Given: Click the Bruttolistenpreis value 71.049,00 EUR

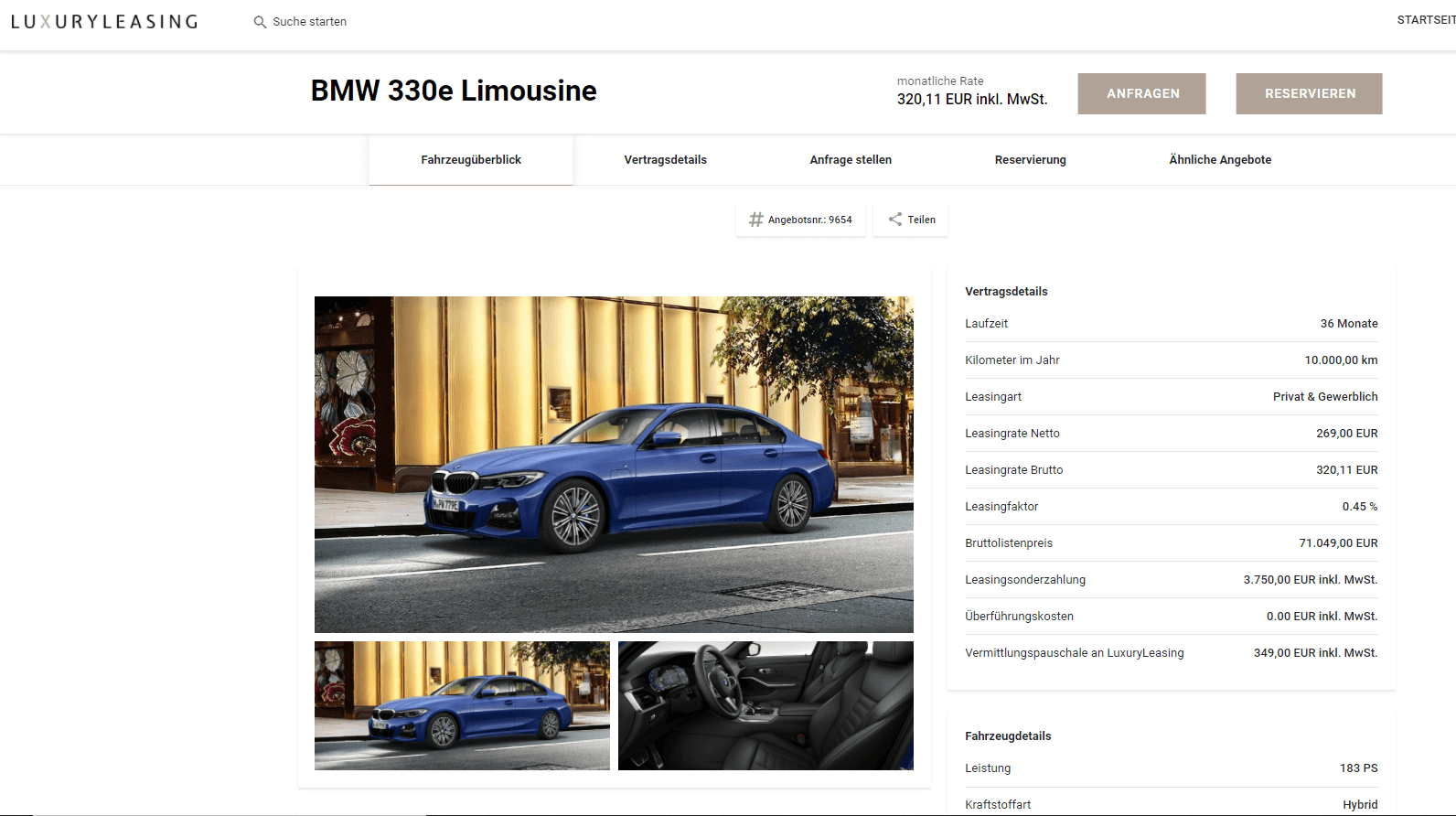Looking at the screenshot, I should (x=1338, y=543).
